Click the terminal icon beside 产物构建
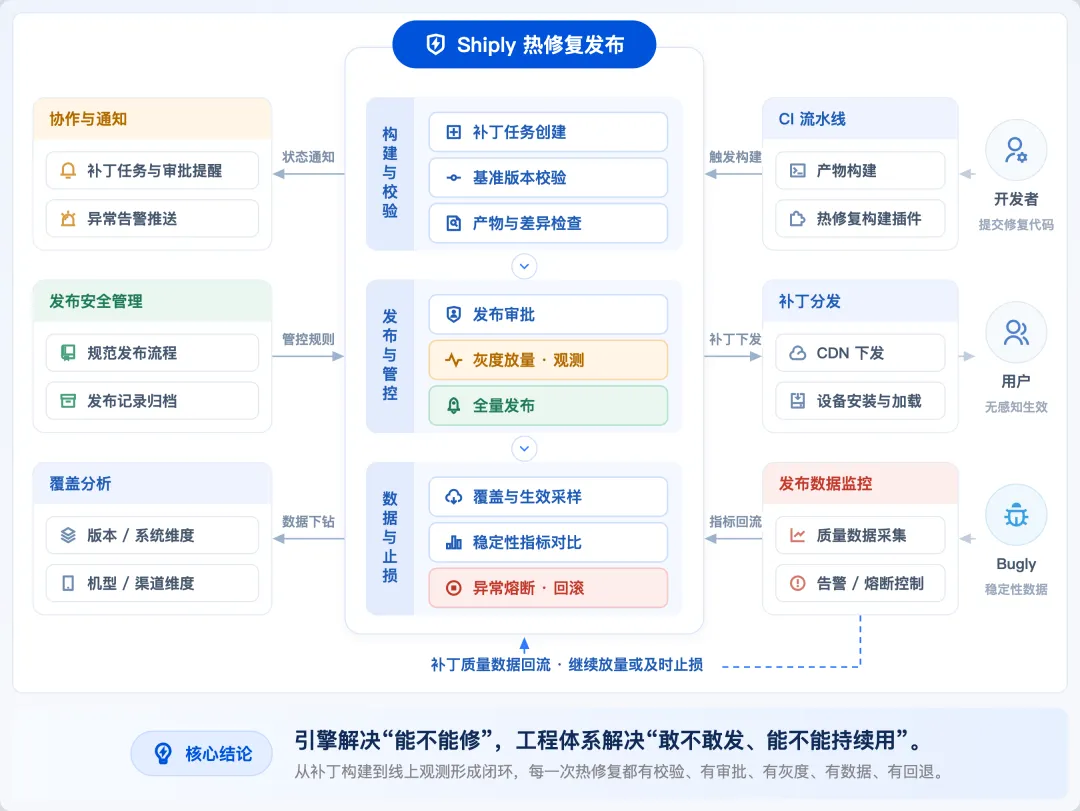This screenshot has height=811, width=1080. [x=797, y=170]
